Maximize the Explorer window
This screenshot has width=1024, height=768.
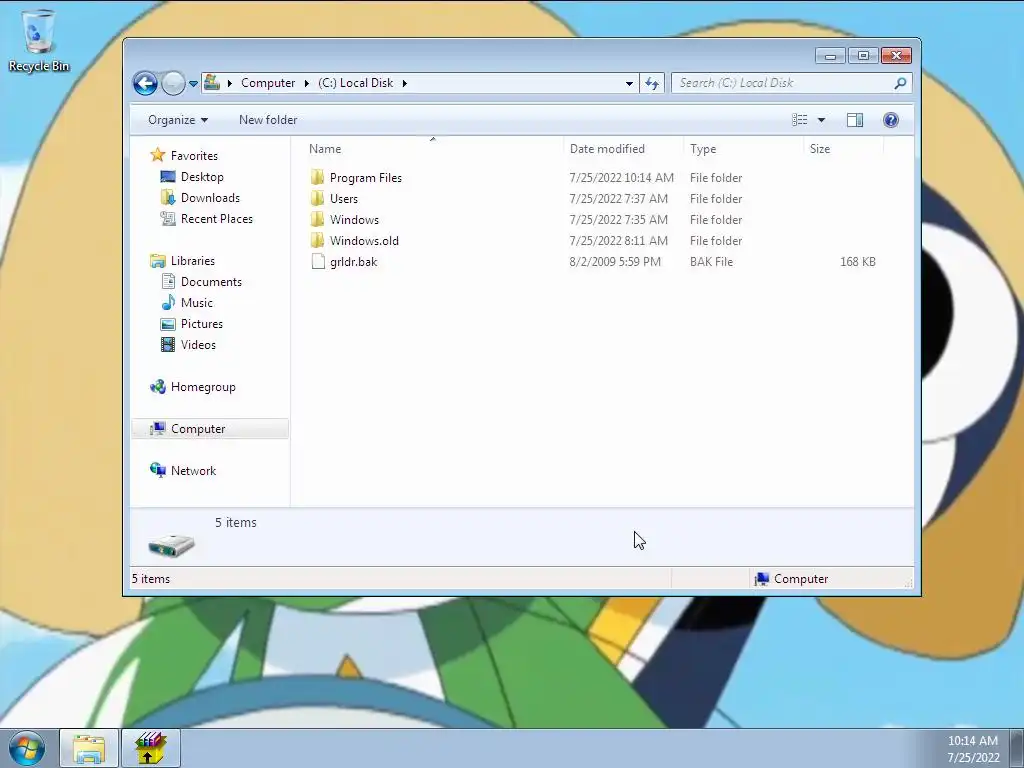tap(863, 56)
